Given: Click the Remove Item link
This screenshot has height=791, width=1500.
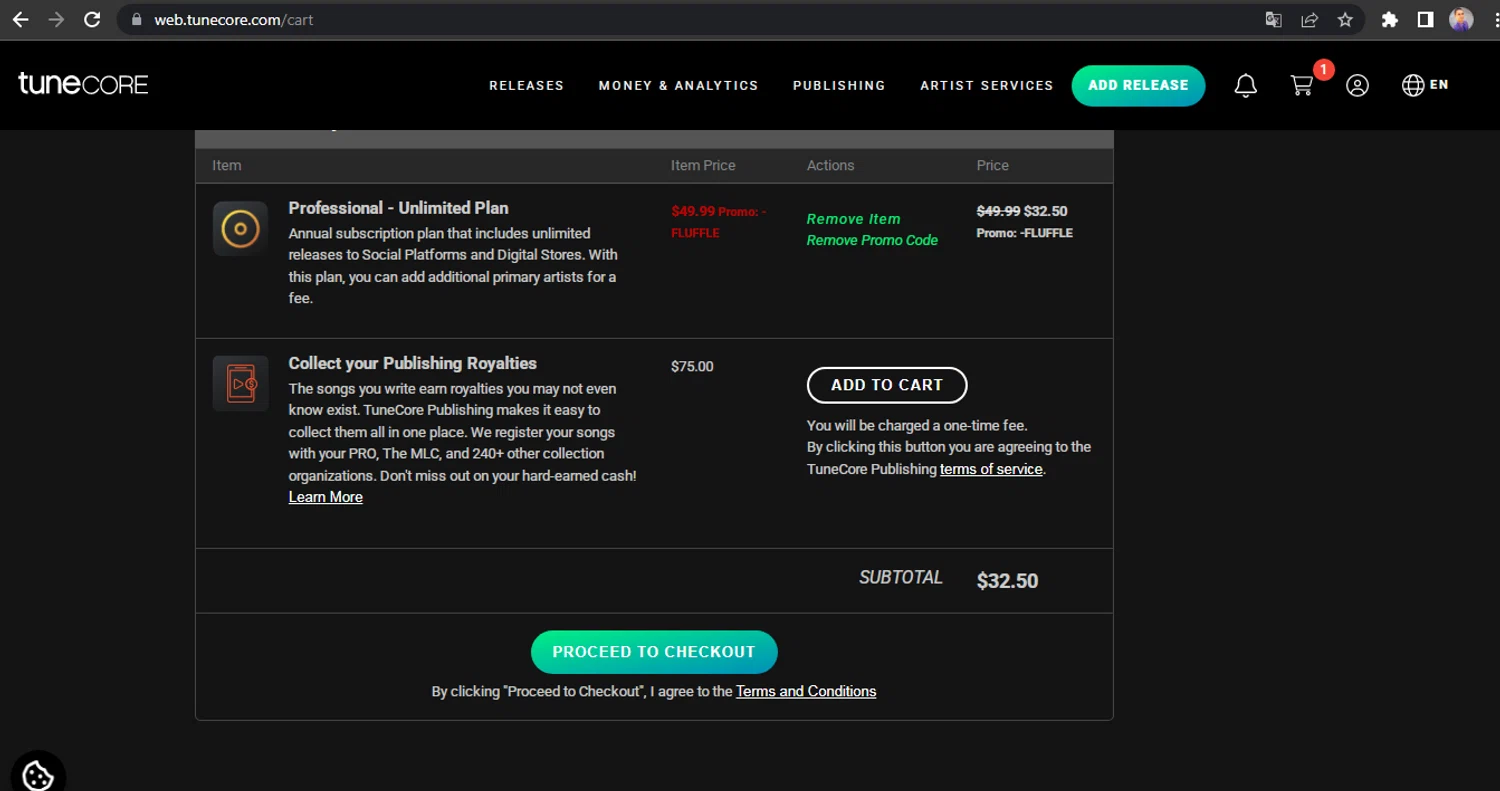Looking at the screenshot, I should (x=853, y=219).
